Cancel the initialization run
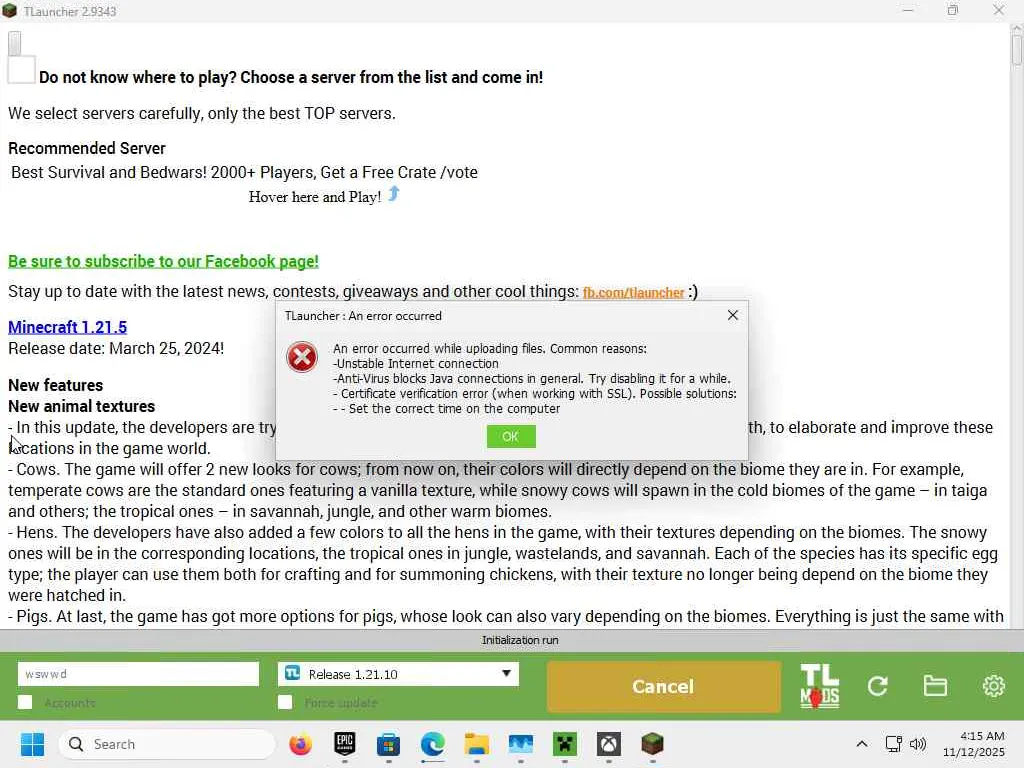The image size is (1024, 768). (x=664, y=686)
